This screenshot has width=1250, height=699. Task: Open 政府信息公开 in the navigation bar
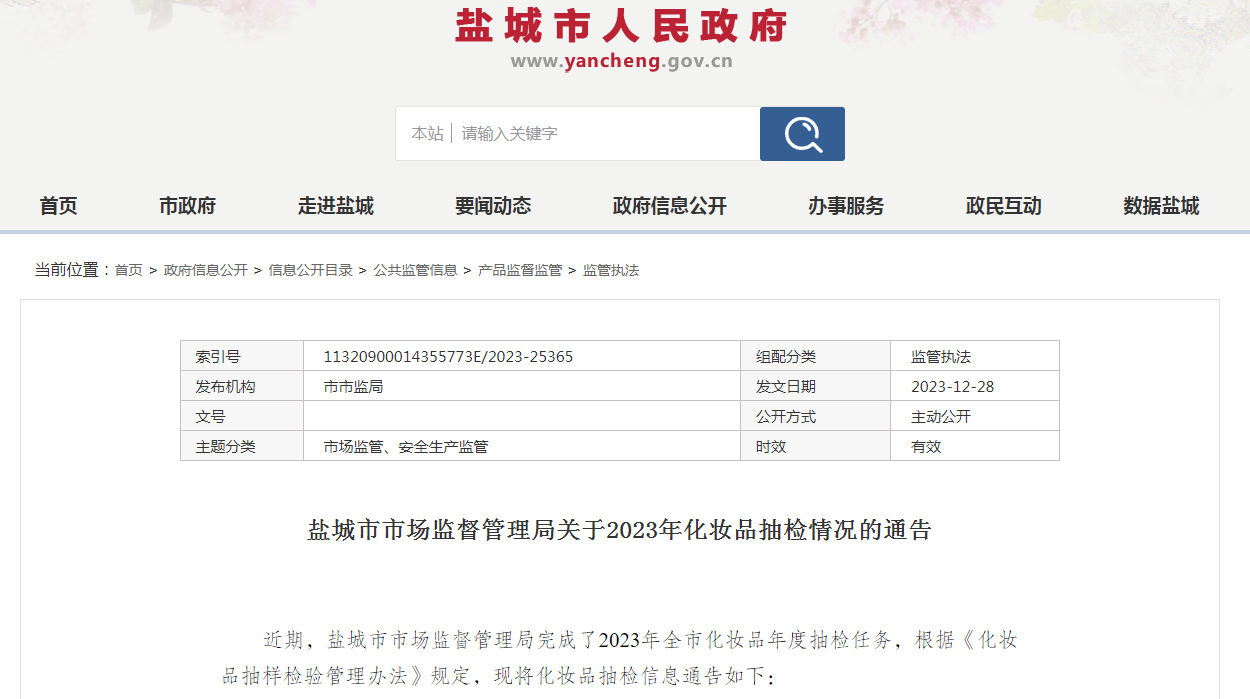point(670,206)
